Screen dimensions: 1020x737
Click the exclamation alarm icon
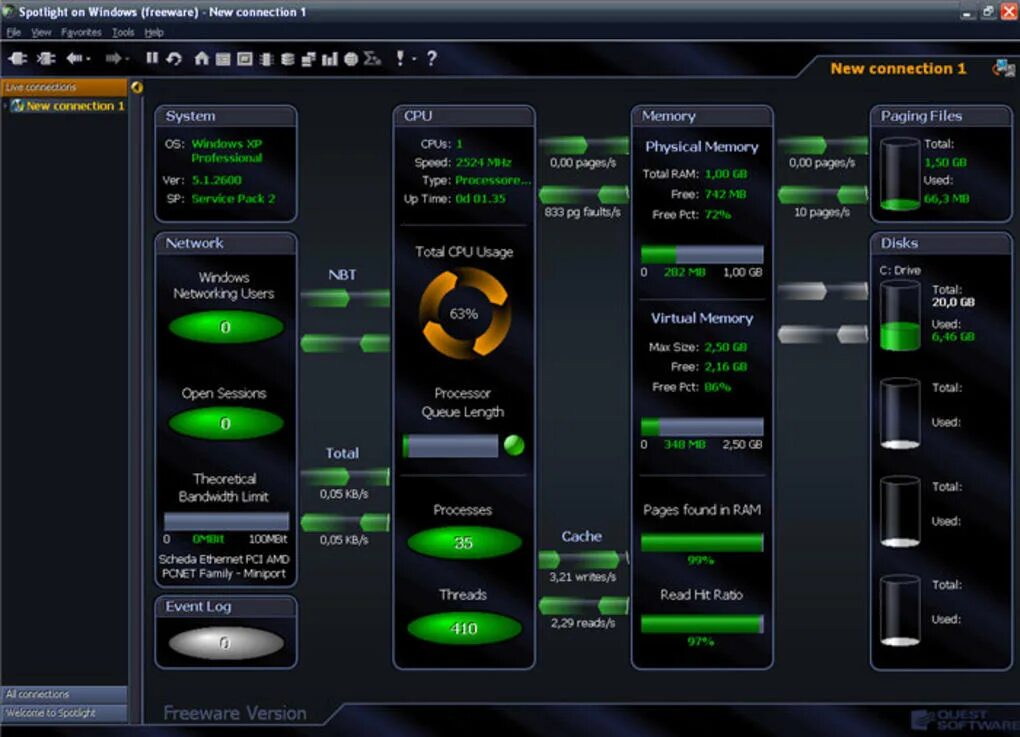(400, 59)
